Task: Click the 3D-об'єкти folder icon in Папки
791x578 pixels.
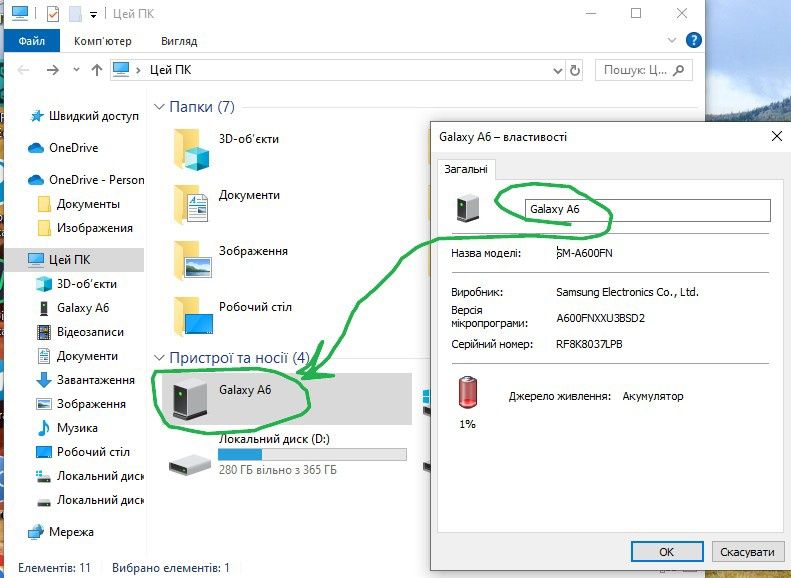Action: point(191,150)
